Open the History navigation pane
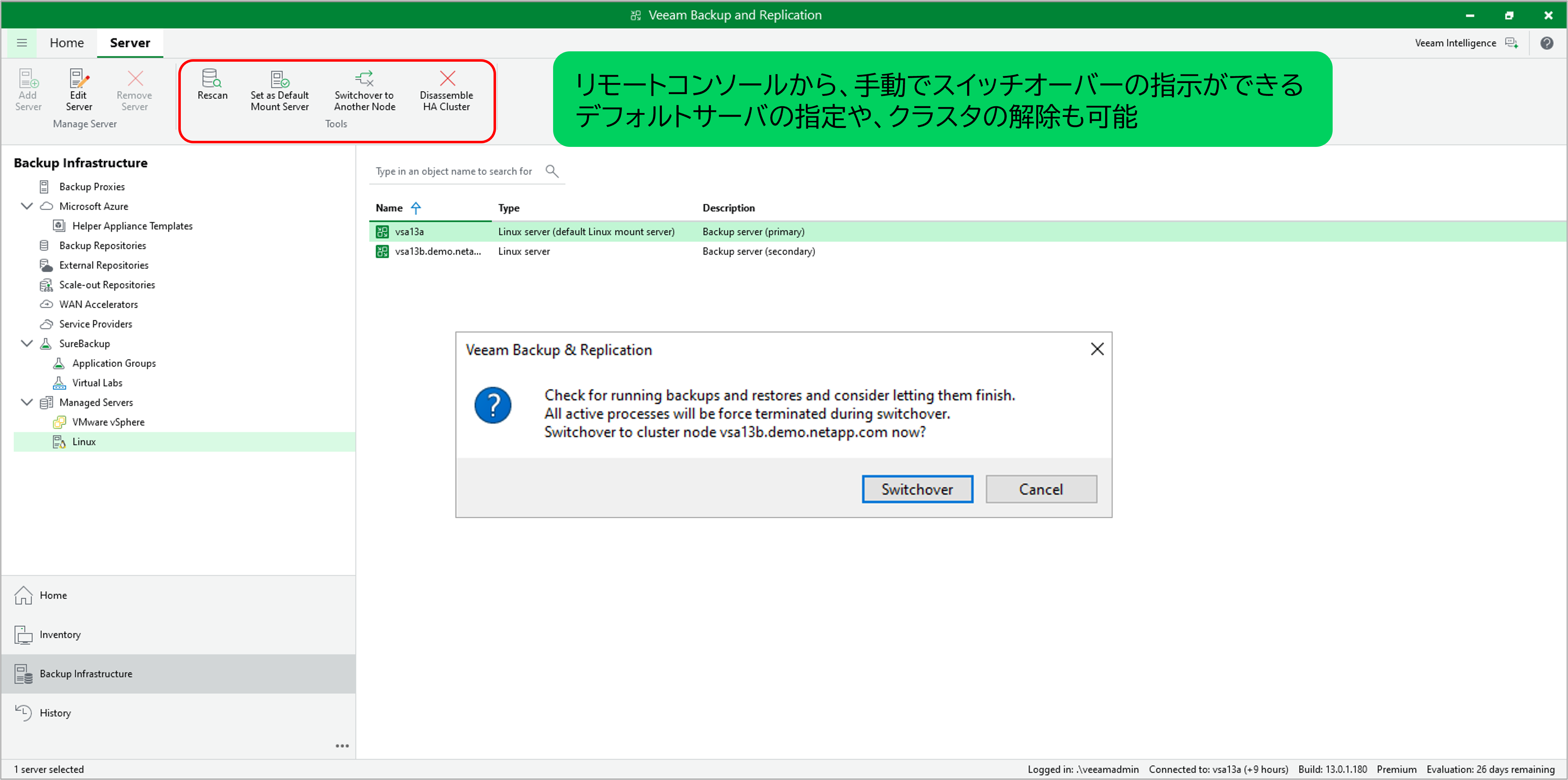The height and width of the screenshot is (780, 1568). tap(55, 713)
